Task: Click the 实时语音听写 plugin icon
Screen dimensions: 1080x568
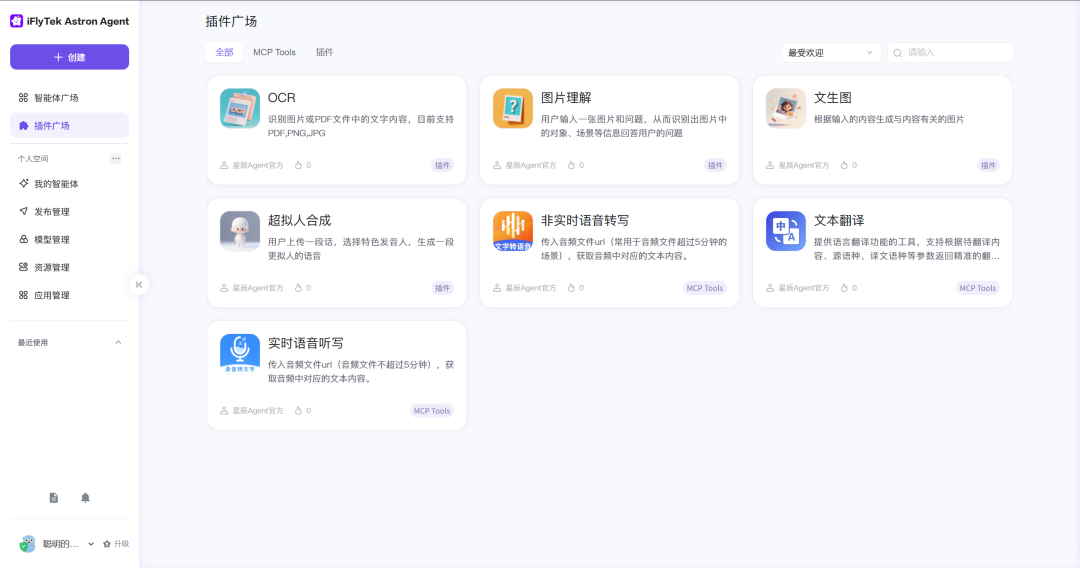Action: click(x=240, y=354)
